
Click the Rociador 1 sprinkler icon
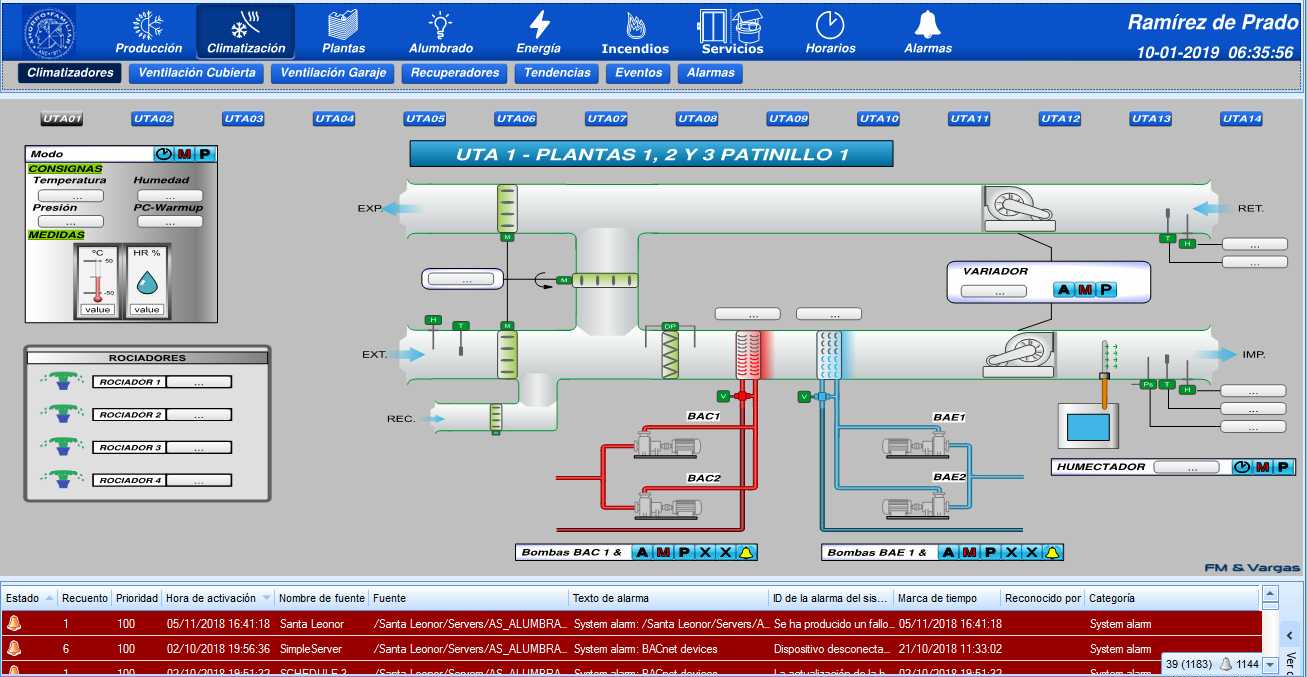point(61,381)
